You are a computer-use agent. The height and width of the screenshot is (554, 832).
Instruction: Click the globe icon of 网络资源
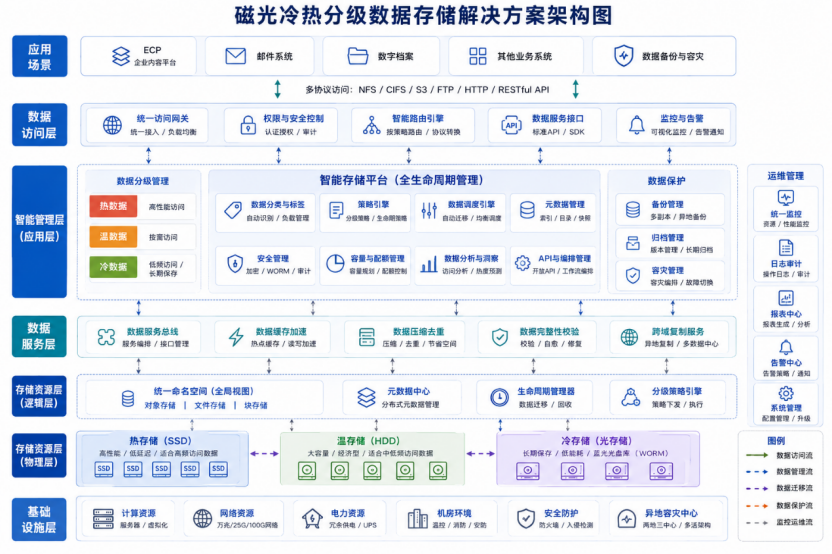point(202,518)
